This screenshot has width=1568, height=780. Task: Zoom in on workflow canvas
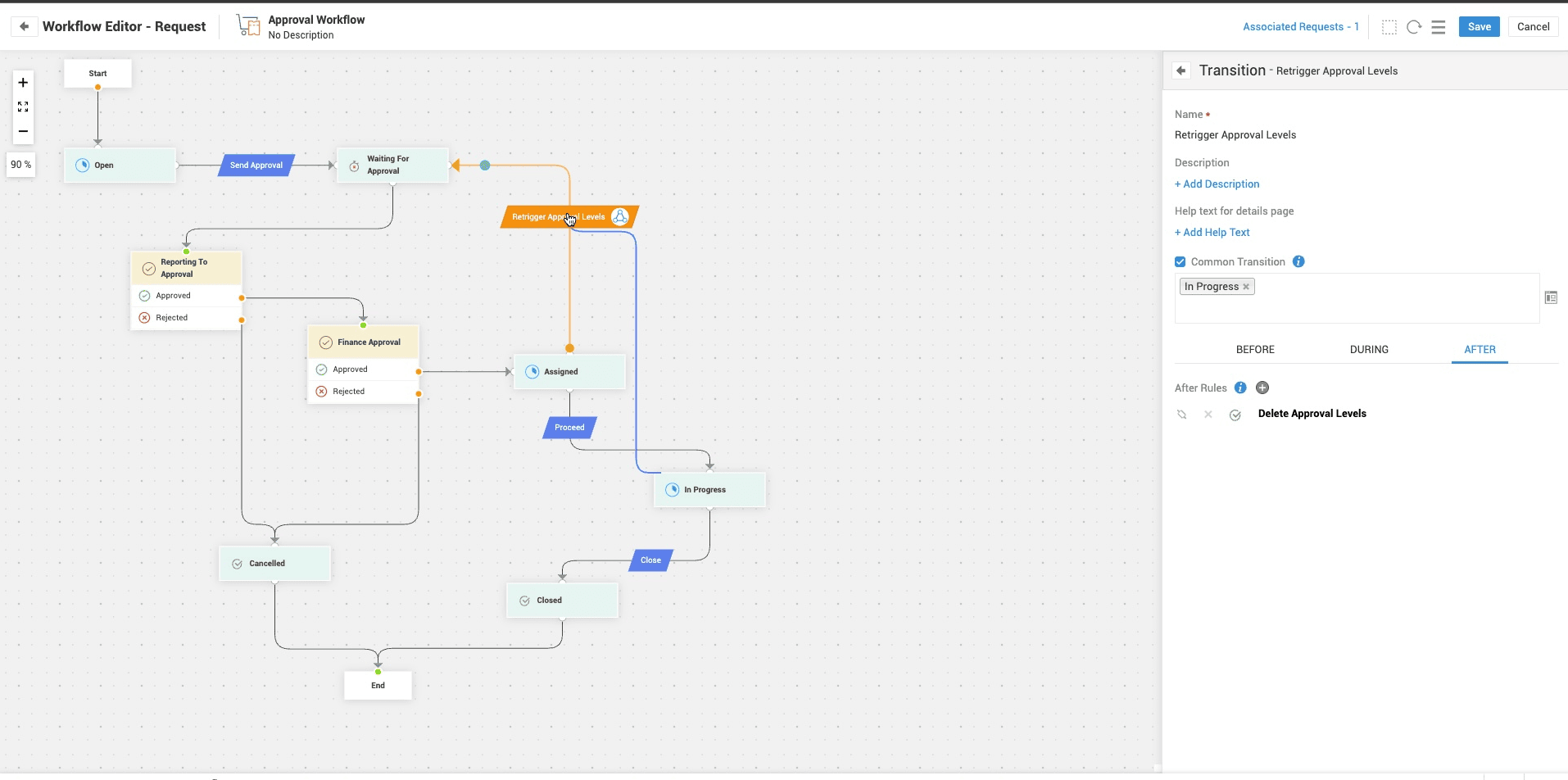pyautogui.click(x=23, y=83)
